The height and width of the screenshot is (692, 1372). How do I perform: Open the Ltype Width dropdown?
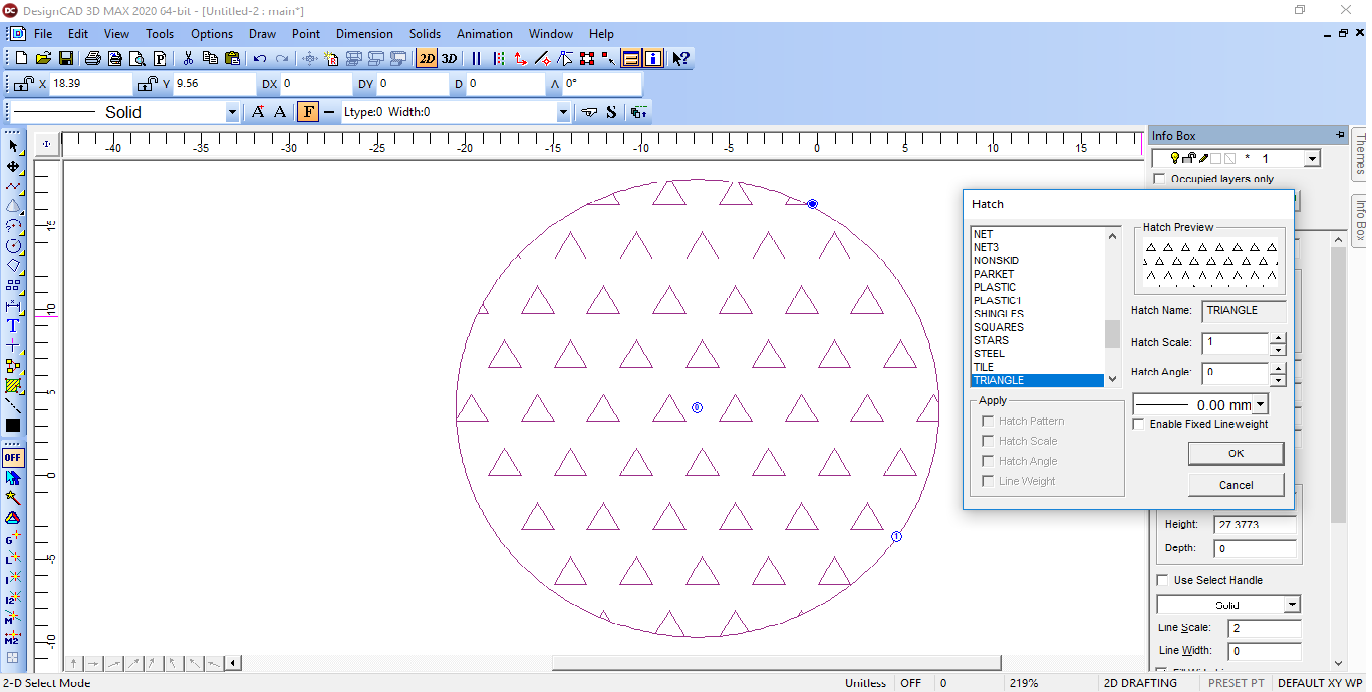point(563,112)
